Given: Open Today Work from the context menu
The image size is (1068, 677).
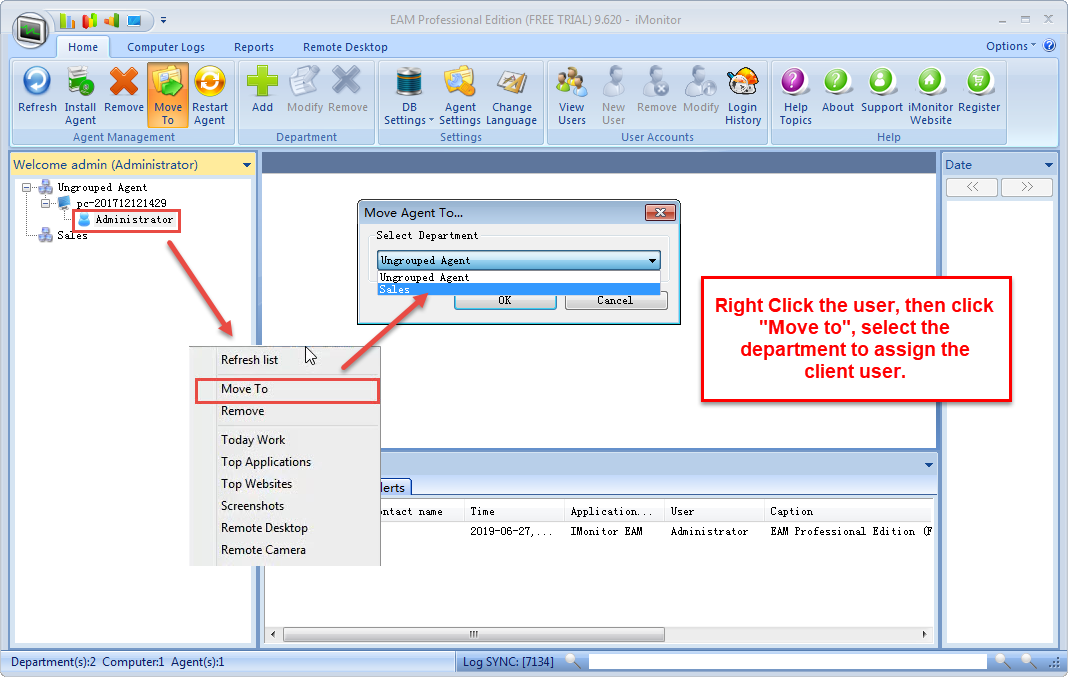Looking at the screenshot, I should coord(253,440).
